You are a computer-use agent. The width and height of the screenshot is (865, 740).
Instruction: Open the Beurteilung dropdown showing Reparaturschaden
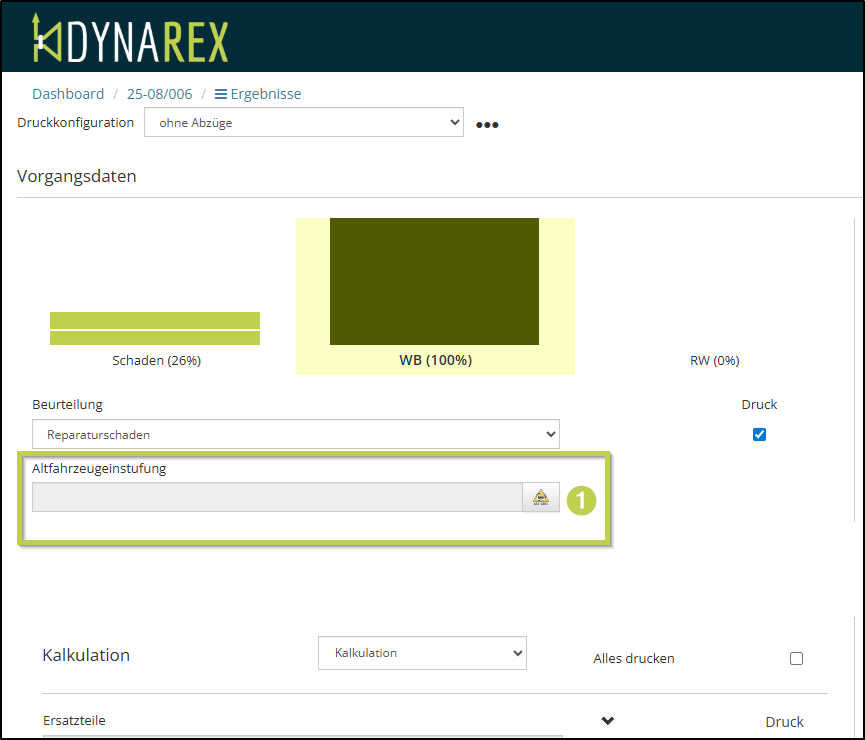(296, 435)
